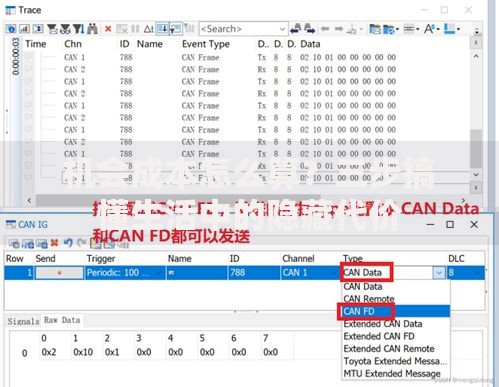Image resolution: width=499 pixels, height=387 pixels.
Task: Click the Time column header in Trace
Action: (x=36, y=44)
